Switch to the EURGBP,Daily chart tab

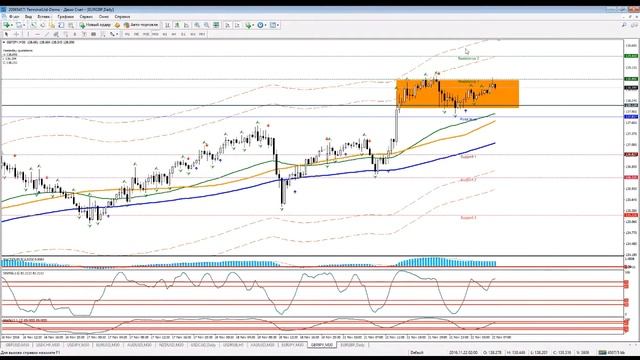coord(352,345)
